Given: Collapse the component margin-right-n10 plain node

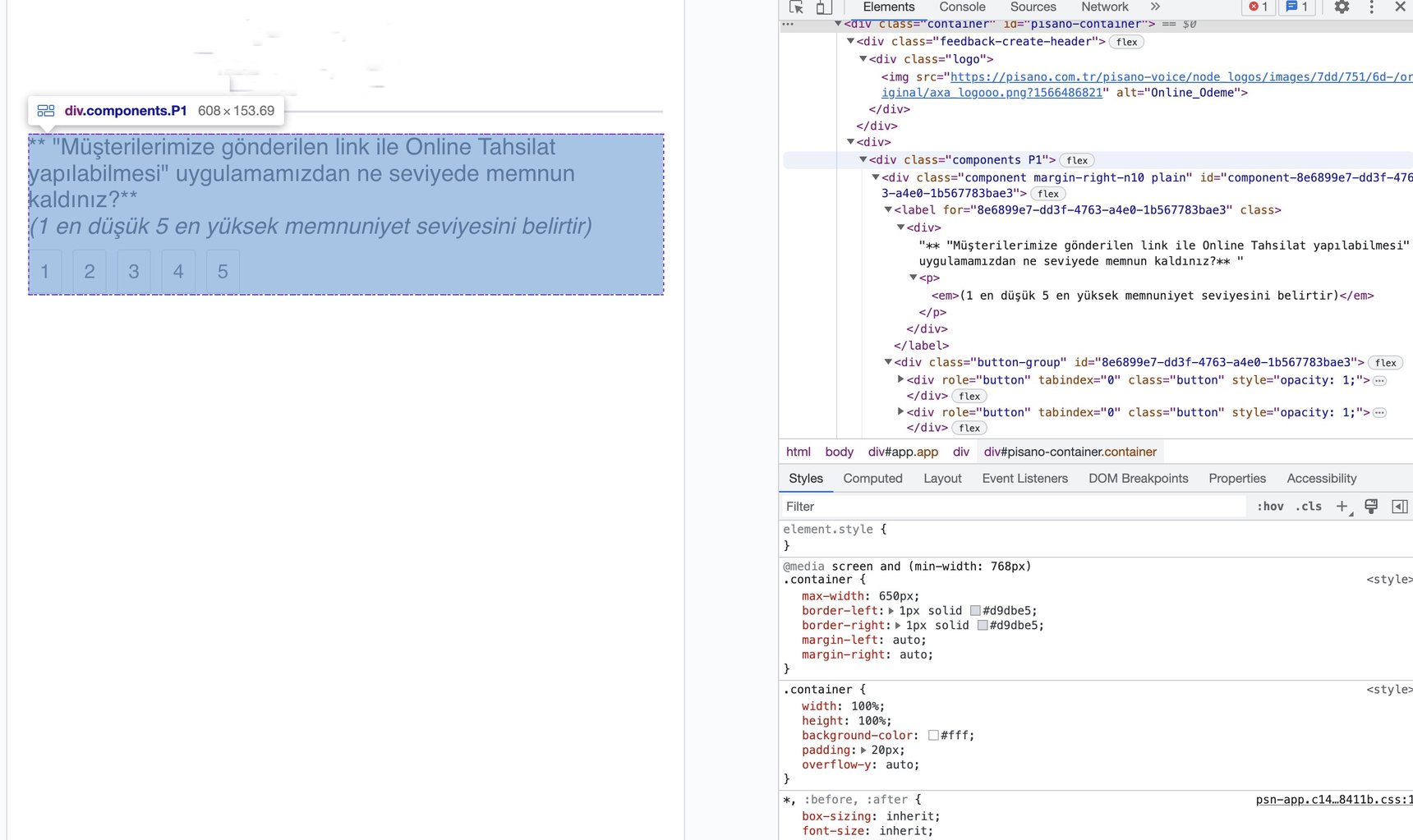Looking at the screenshot, I should [875, 177].
